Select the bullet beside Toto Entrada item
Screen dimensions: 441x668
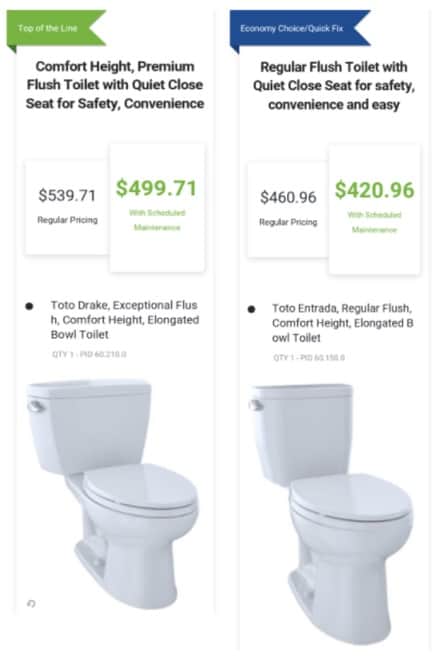point(251,309)
